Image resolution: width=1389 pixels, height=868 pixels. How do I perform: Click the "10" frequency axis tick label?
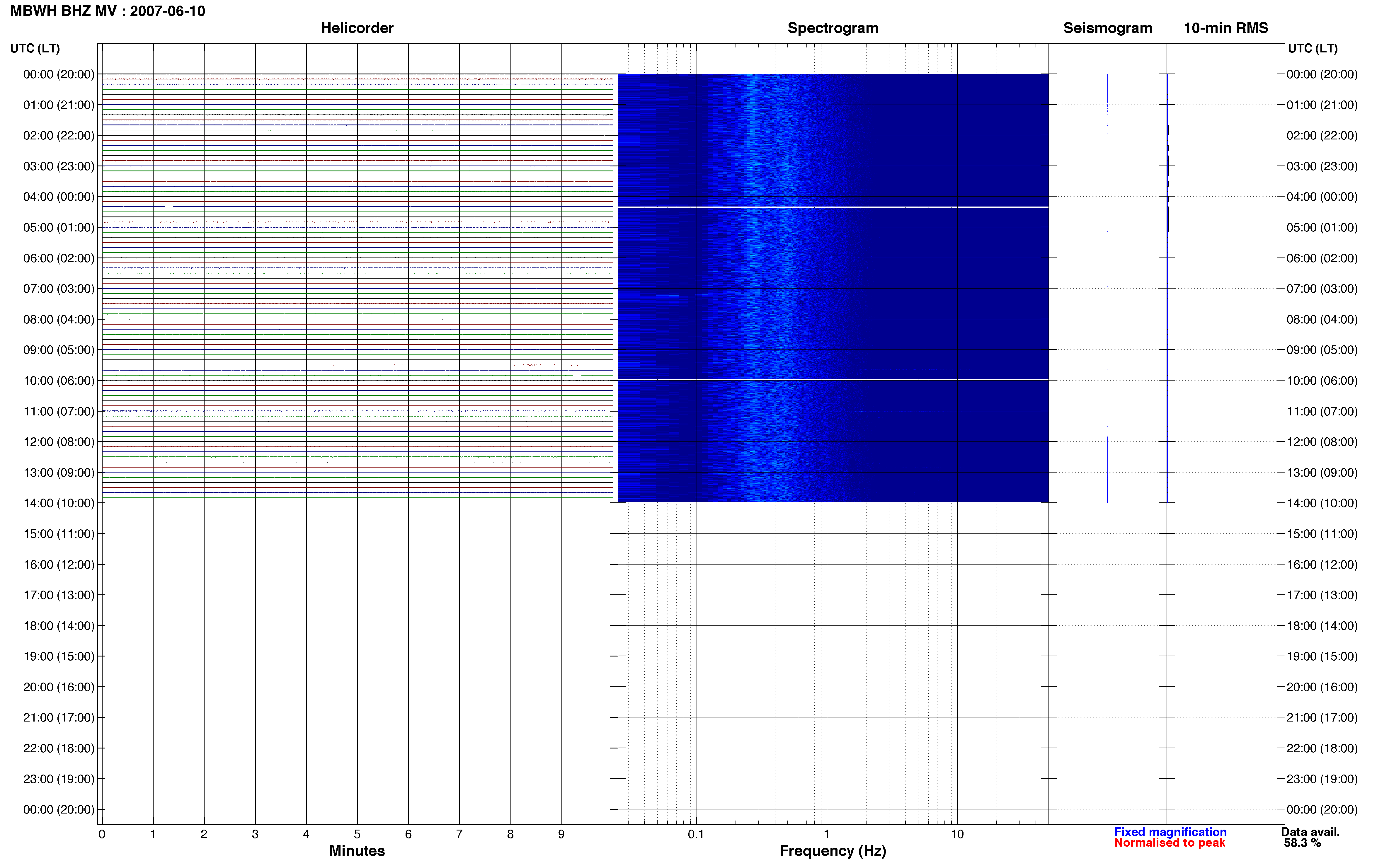coord(957,834)
